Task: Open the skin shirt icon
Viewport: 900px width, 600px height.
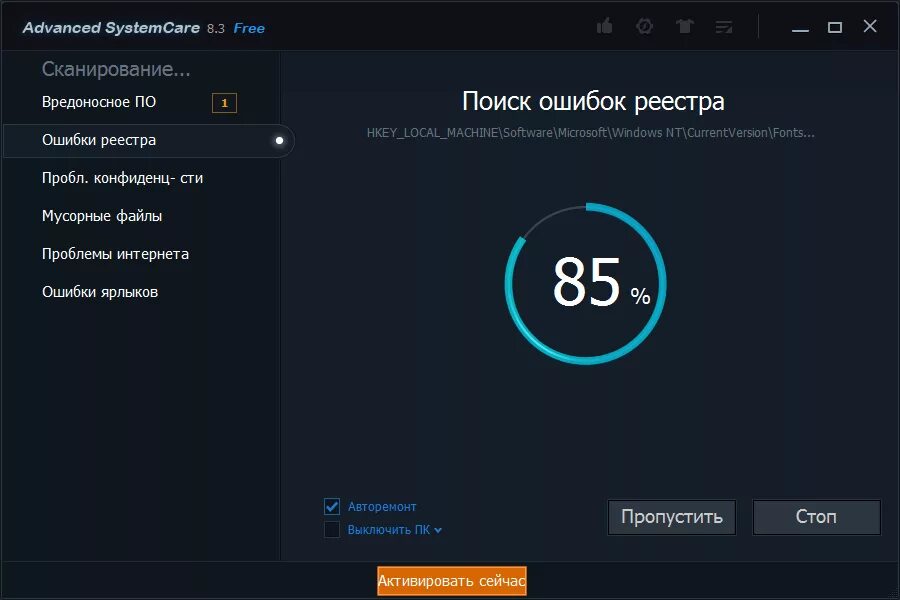Action: tap(684, 26)
